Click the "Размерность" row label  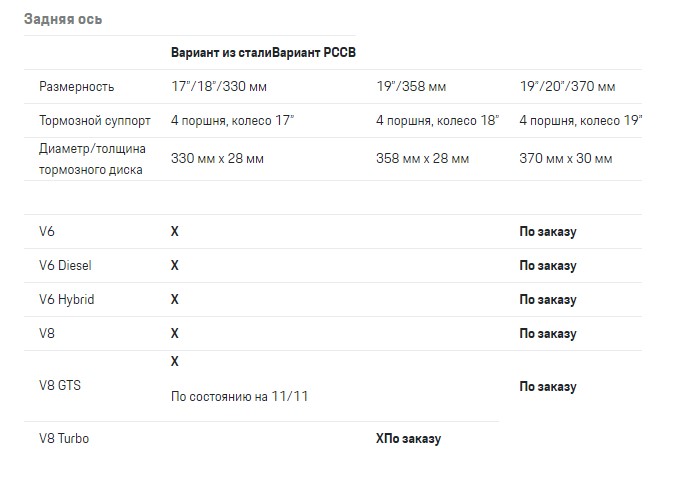[x=77, y=87]
